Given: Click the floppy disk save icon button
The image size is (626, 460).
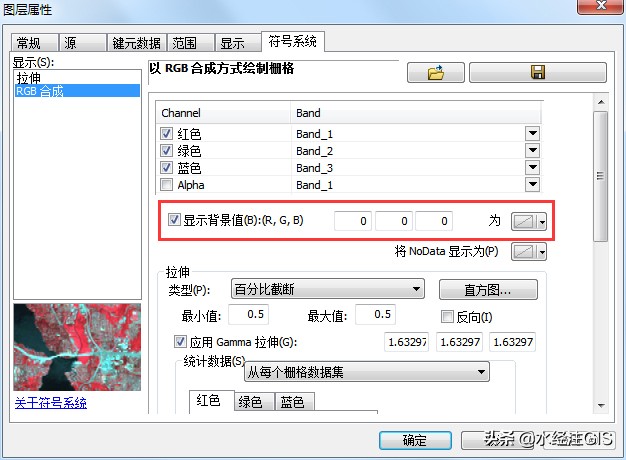Looking at the screenshot, I should coord(538,73).
